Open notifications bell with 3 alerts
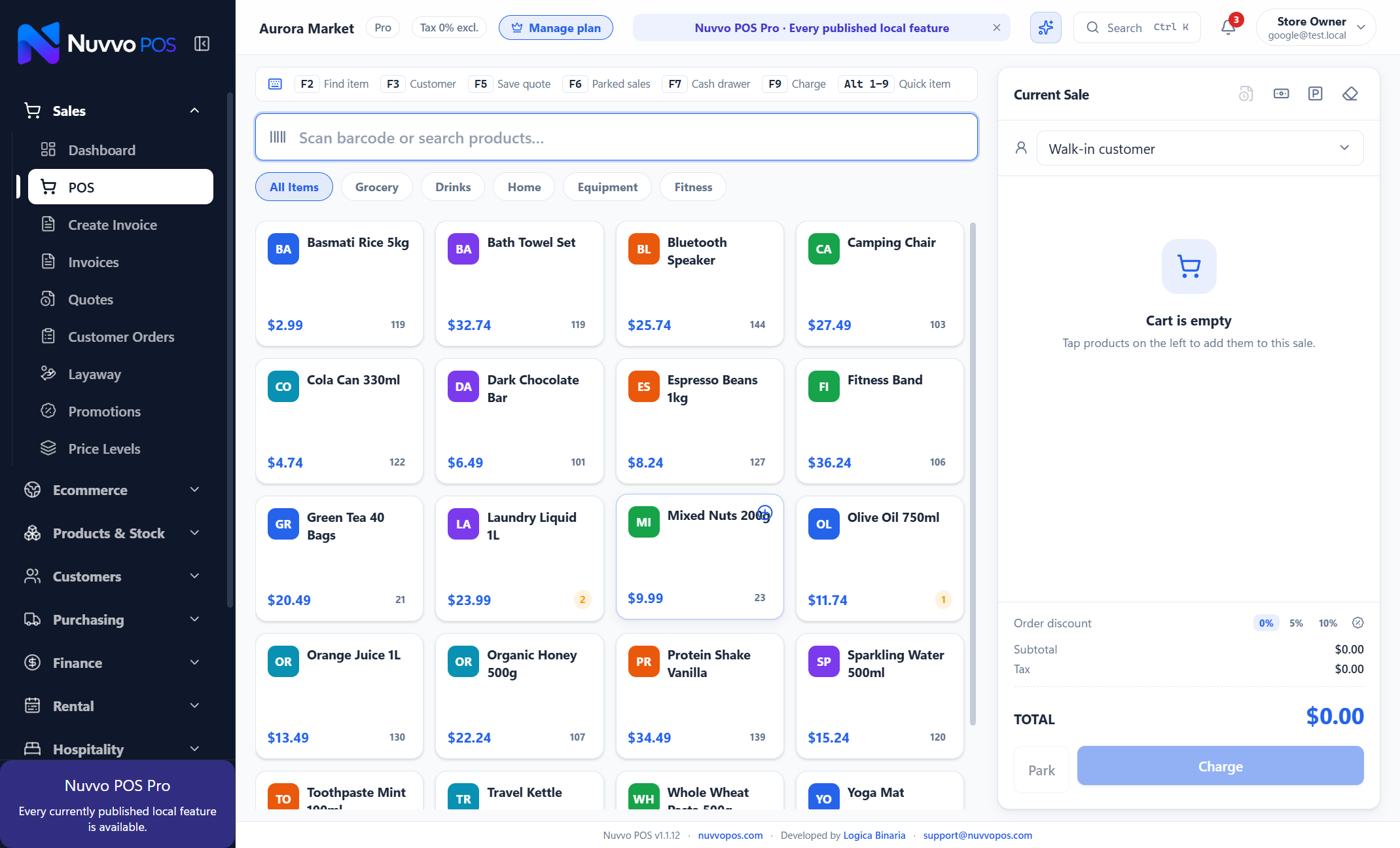The height and width of the screenshot is (848, 1400). (x=1229, y=28)
